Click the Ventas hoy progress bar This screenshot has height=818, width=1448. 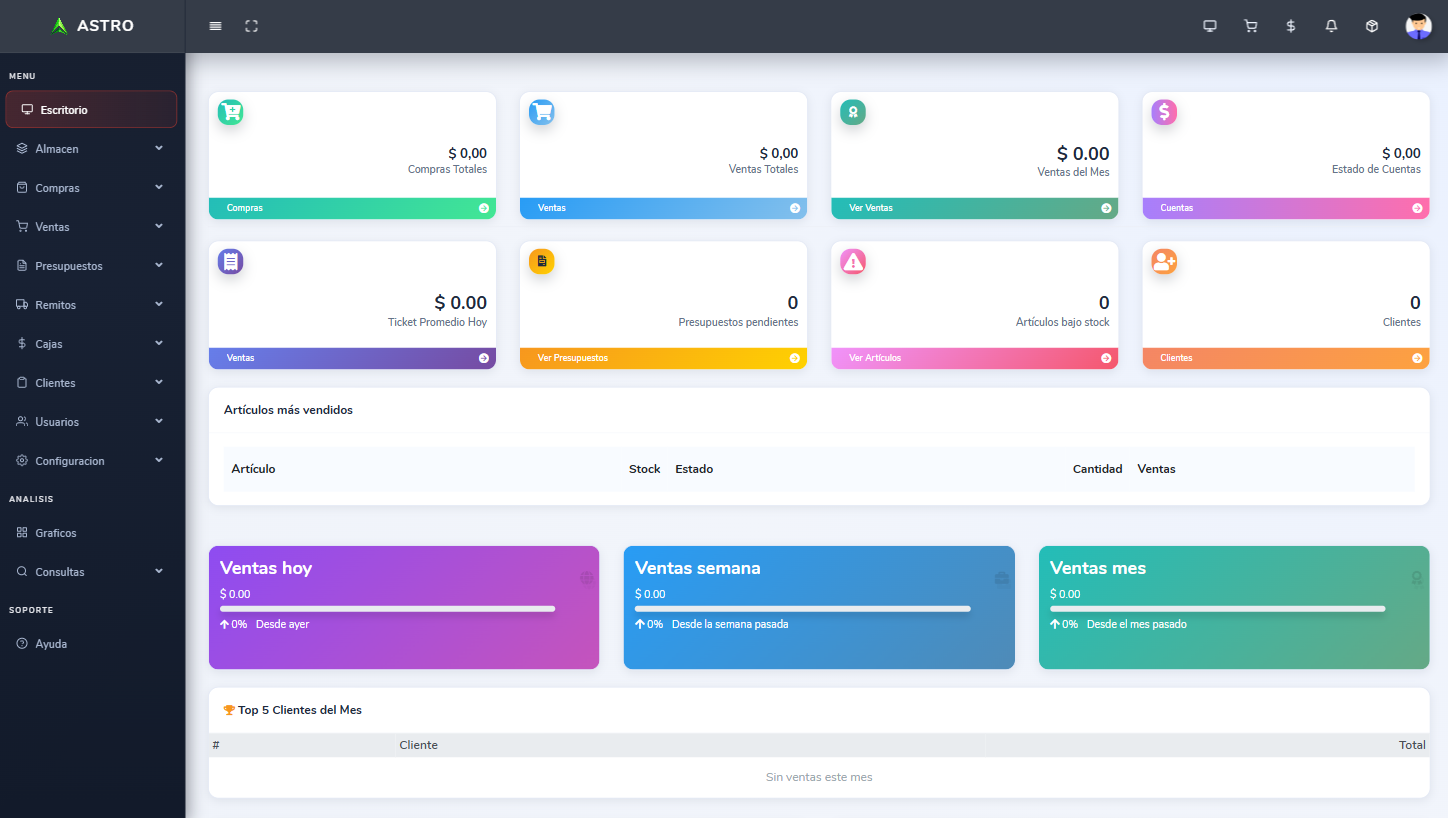[x=387, y=608]
